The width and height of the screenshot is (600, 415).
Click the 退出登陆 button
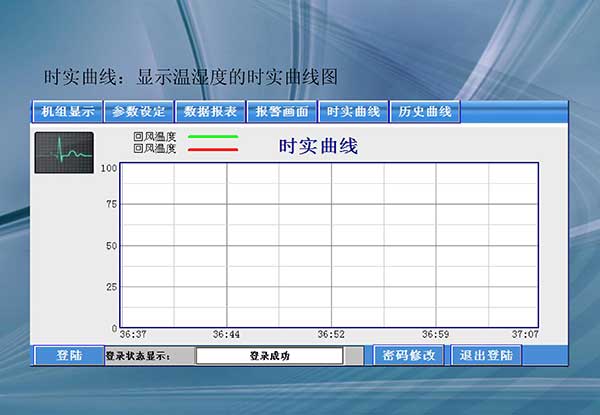[x=486, y=355]
